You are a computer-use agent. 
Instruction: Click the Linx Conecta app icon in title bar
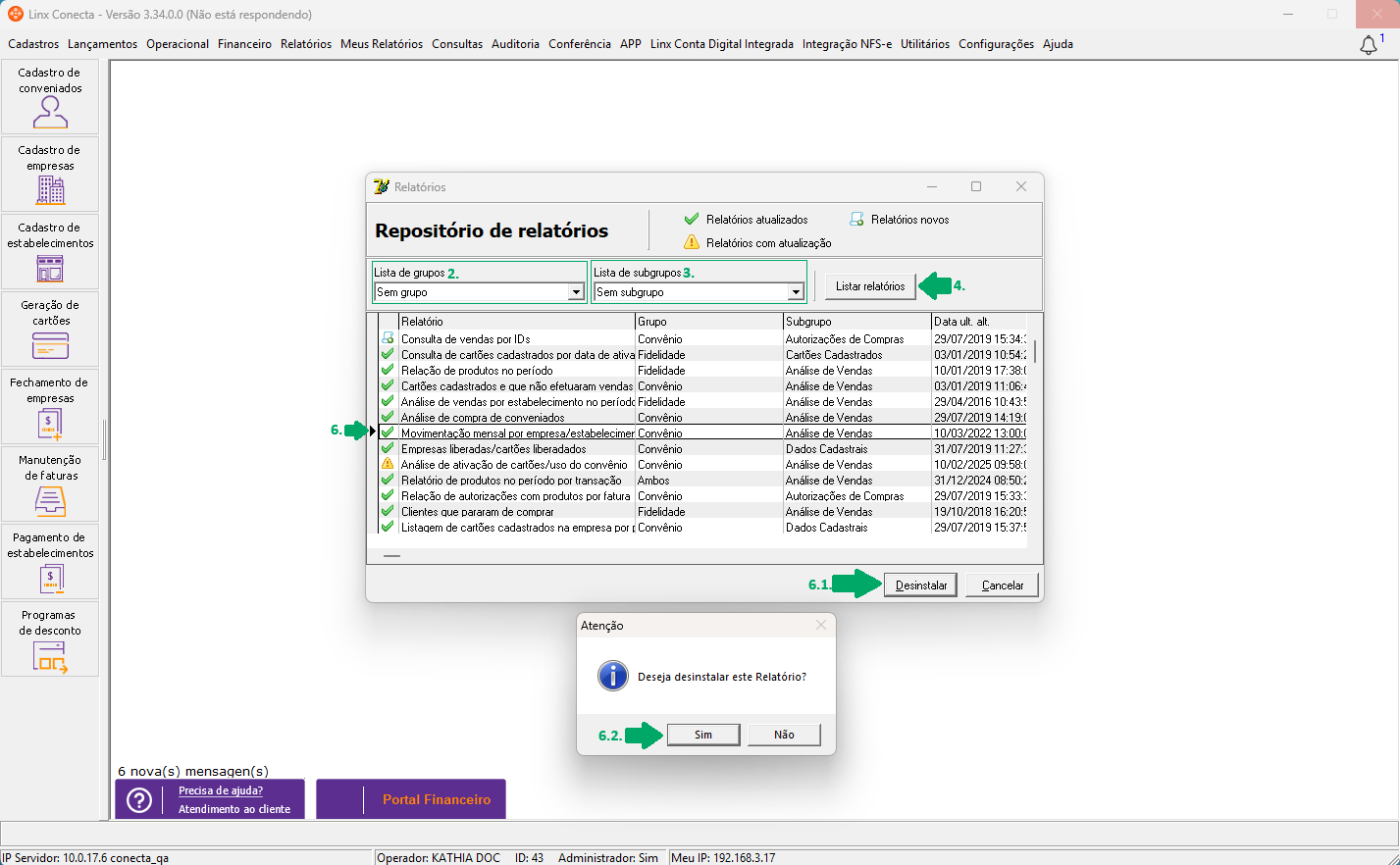(x=16, y=14)
